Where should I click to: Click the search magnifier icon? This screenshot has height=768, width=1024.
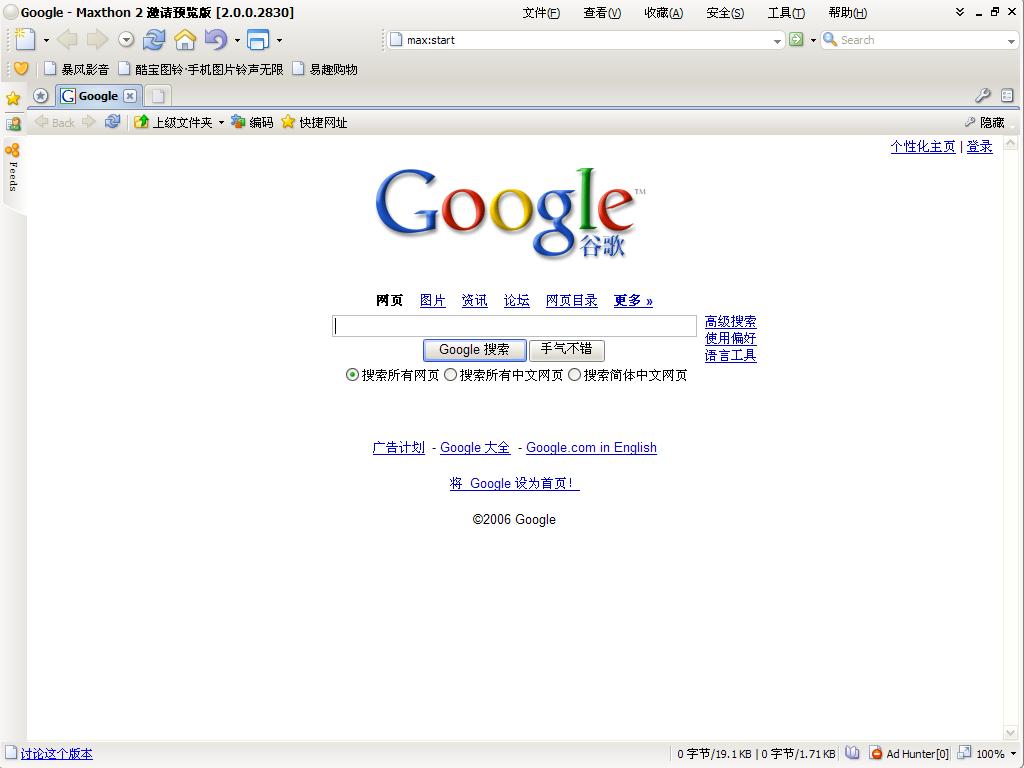[x=829, y=39]
